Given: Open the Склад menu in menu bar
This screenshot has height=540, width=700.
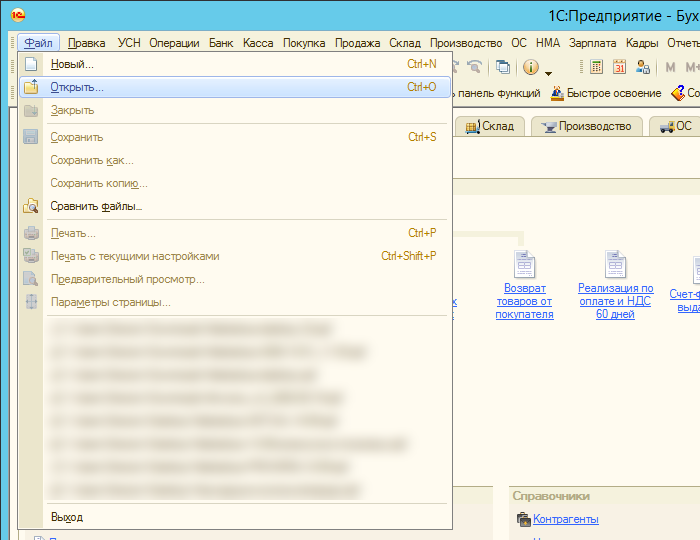Looking at the screenshot, I should (405, 43).
